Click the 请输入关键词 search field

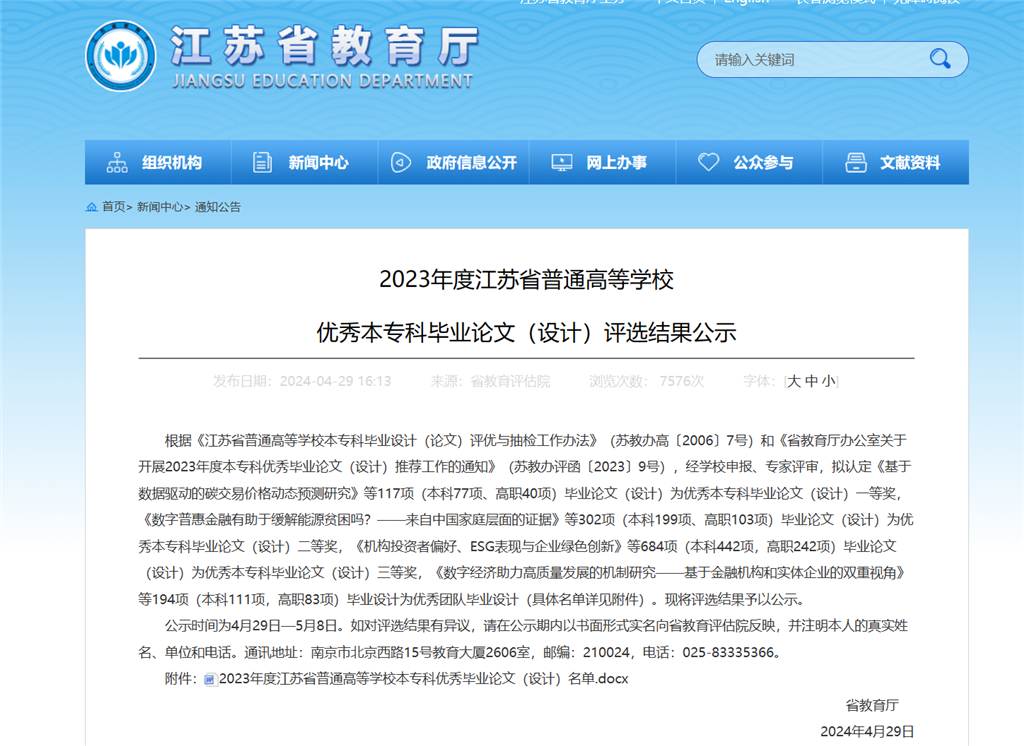coord(810,60)
